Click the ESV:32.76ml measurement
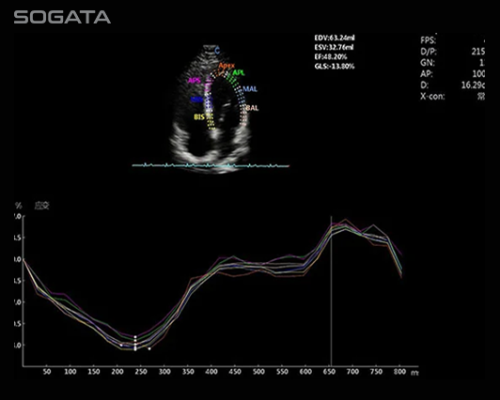Screen dimensions: 500x400 pyautogui.click(x=334, y=47)
